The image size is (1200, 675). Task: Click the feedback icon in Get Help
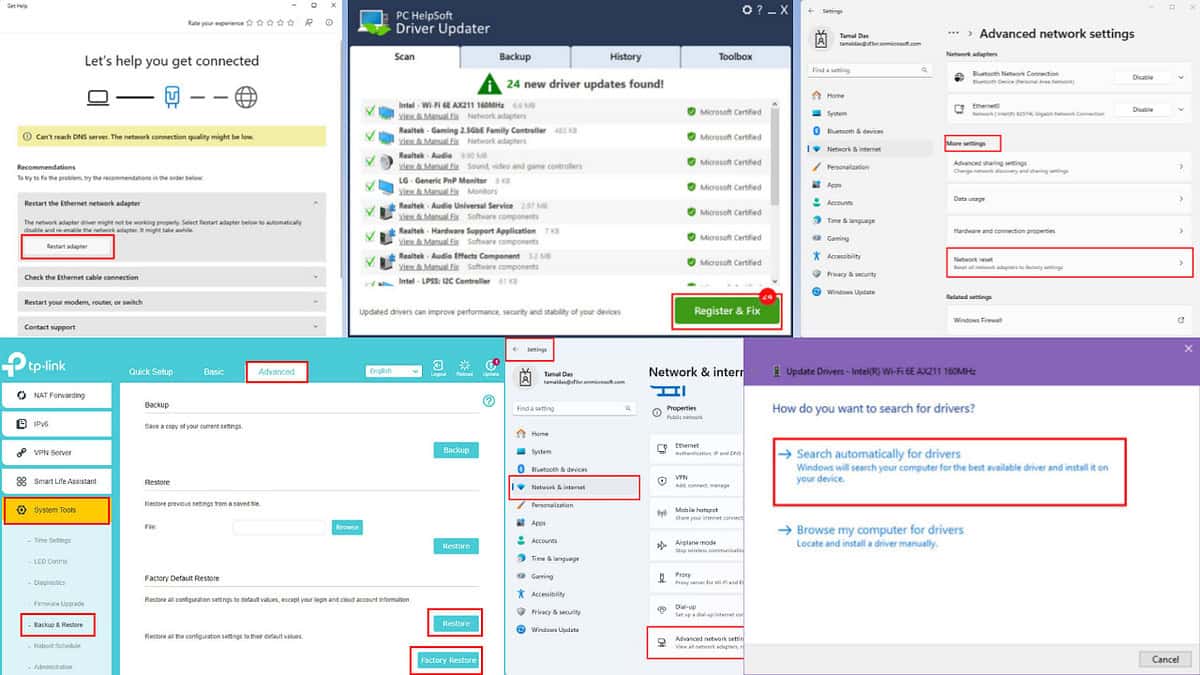click(x=309, y=22)
